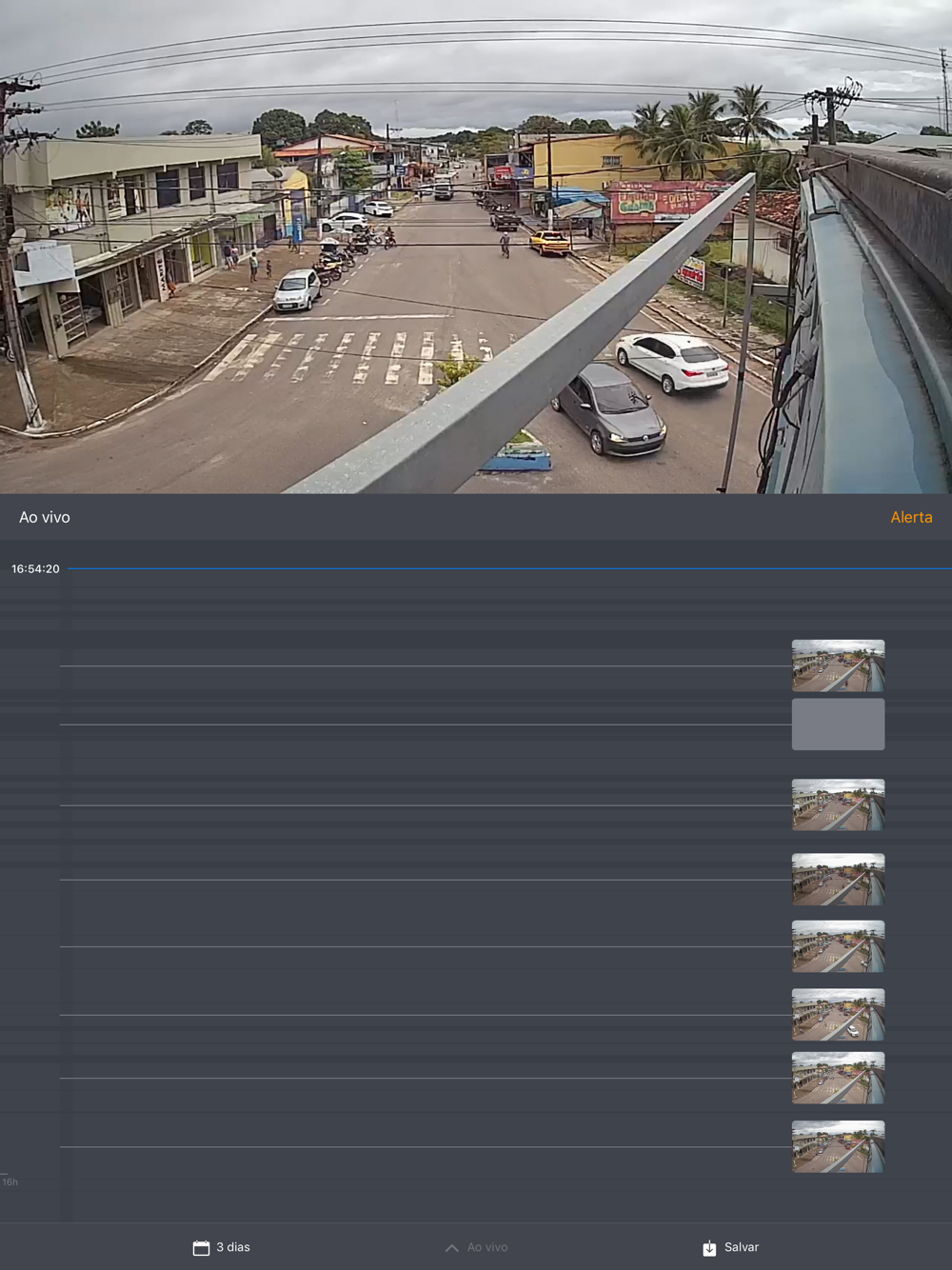The width and height of the screenshot is (952, 1270).
Task: Open the most recent event thumbnail
Action: 838,665
